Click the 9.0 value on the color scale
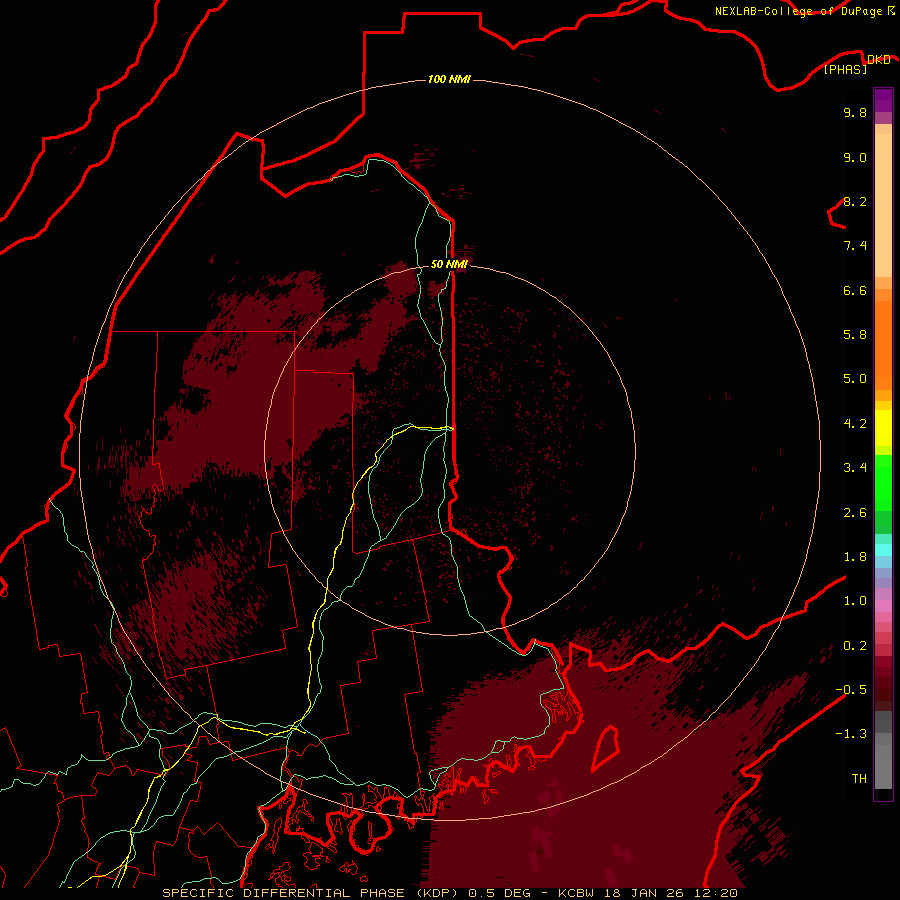900x900 pixels. (x=855, y=157)
